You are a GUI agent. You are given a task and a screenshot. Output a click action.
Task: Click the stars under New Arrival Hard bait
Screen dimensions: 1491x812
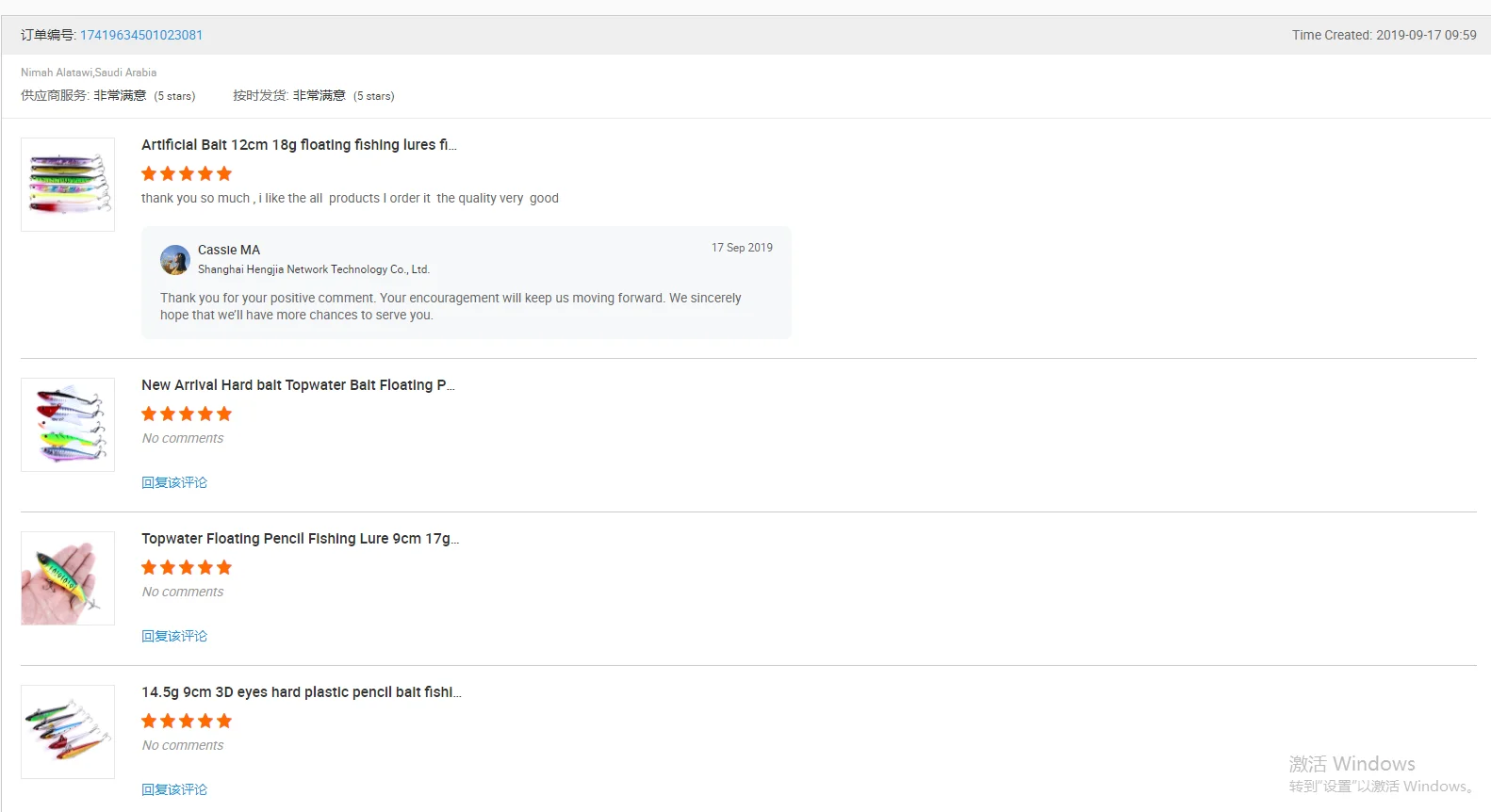187,414
